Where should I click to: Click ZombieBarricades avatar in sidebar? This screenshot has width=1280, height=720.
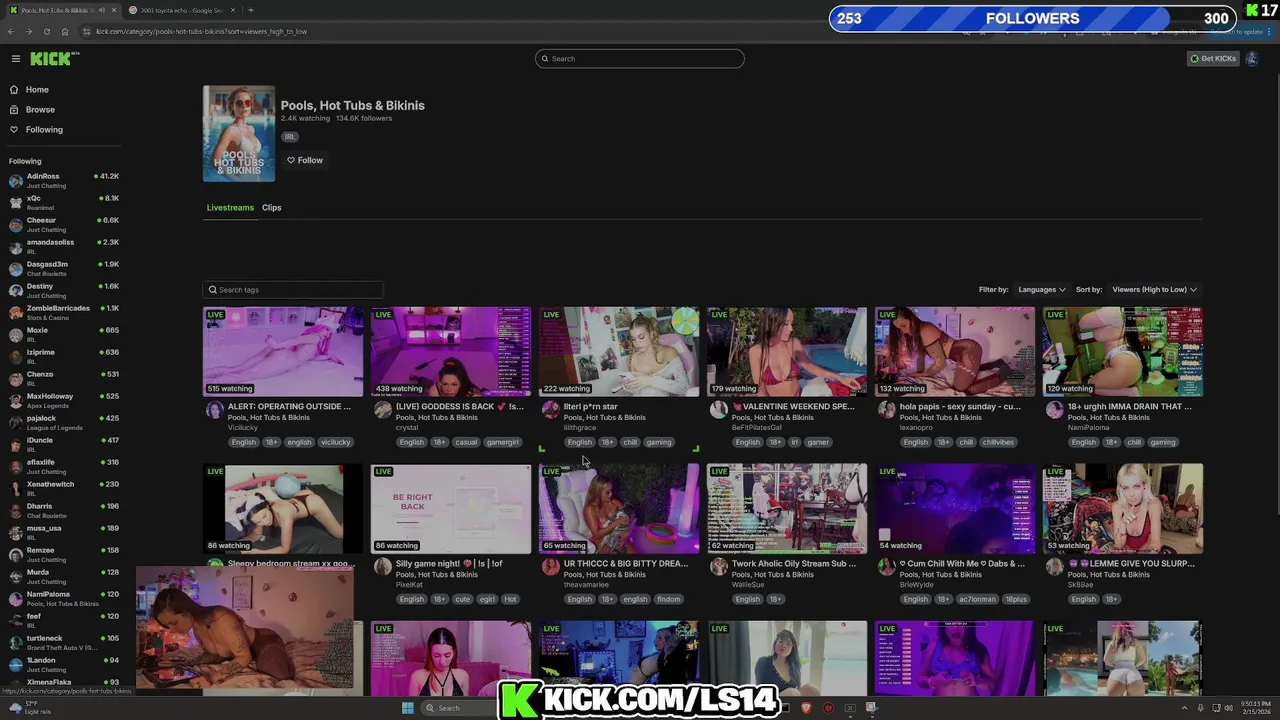tap(15, 312)
